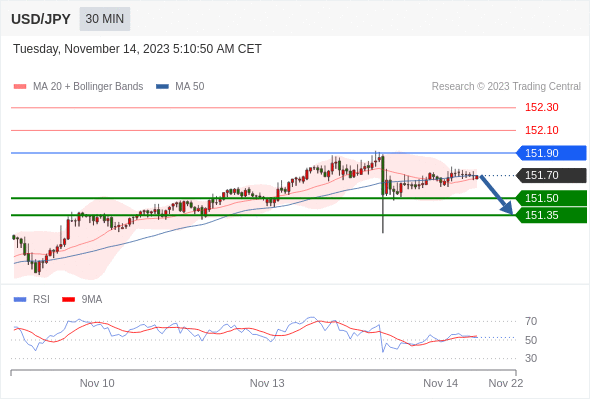Click the 152.30 red resistance label
The height and width of the screenshot is (400, 590).
[542, 108]
